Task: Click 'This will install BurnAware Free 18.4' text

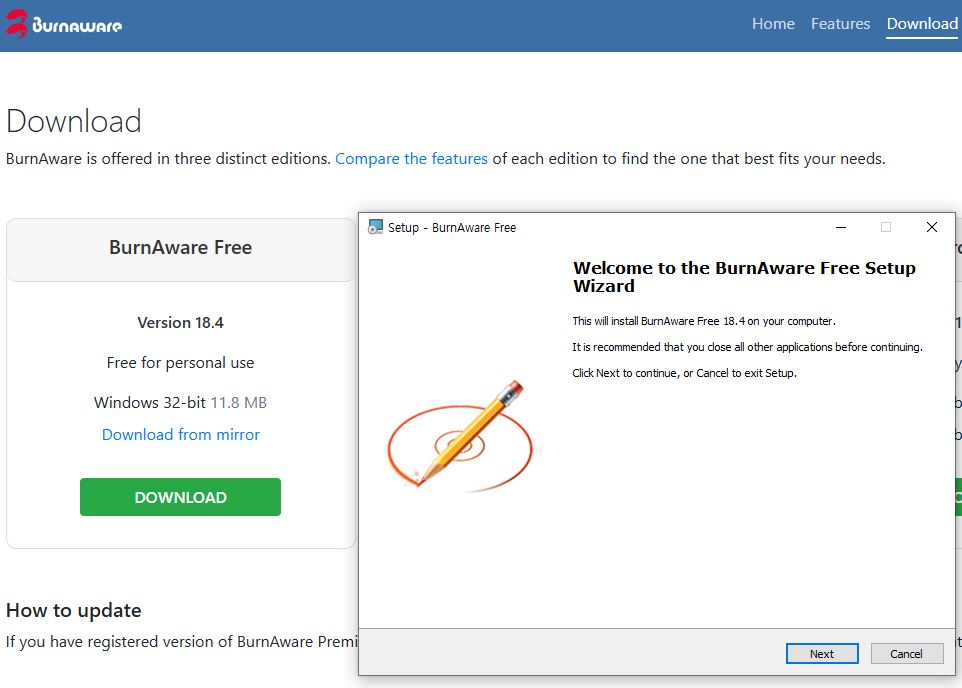Action: click(704, 321)
